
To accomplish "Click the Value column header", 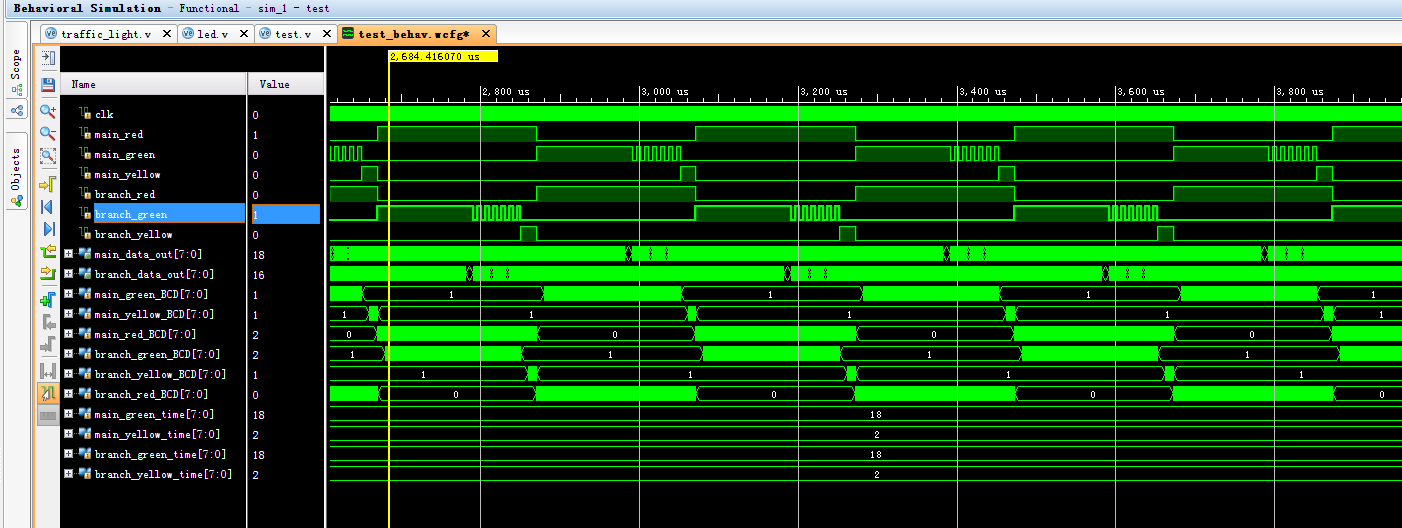I will (285, 84).
